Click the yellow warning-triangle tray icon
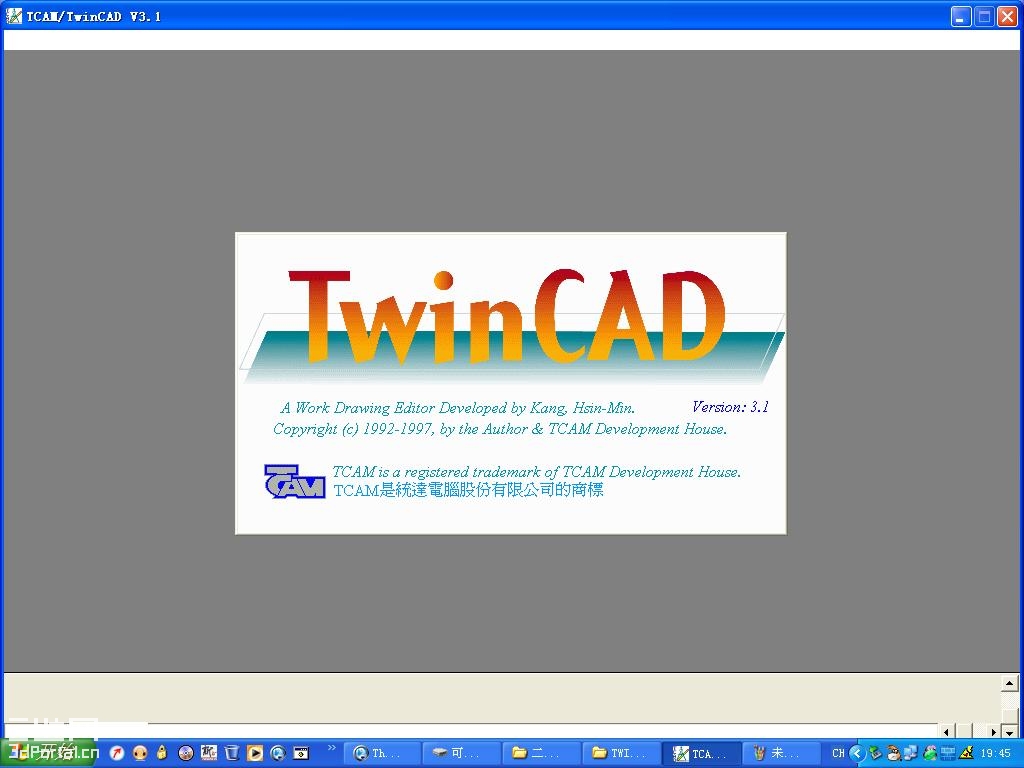Image resolution: width=1024 pixels, height=768 pixels. coord(966,753)
